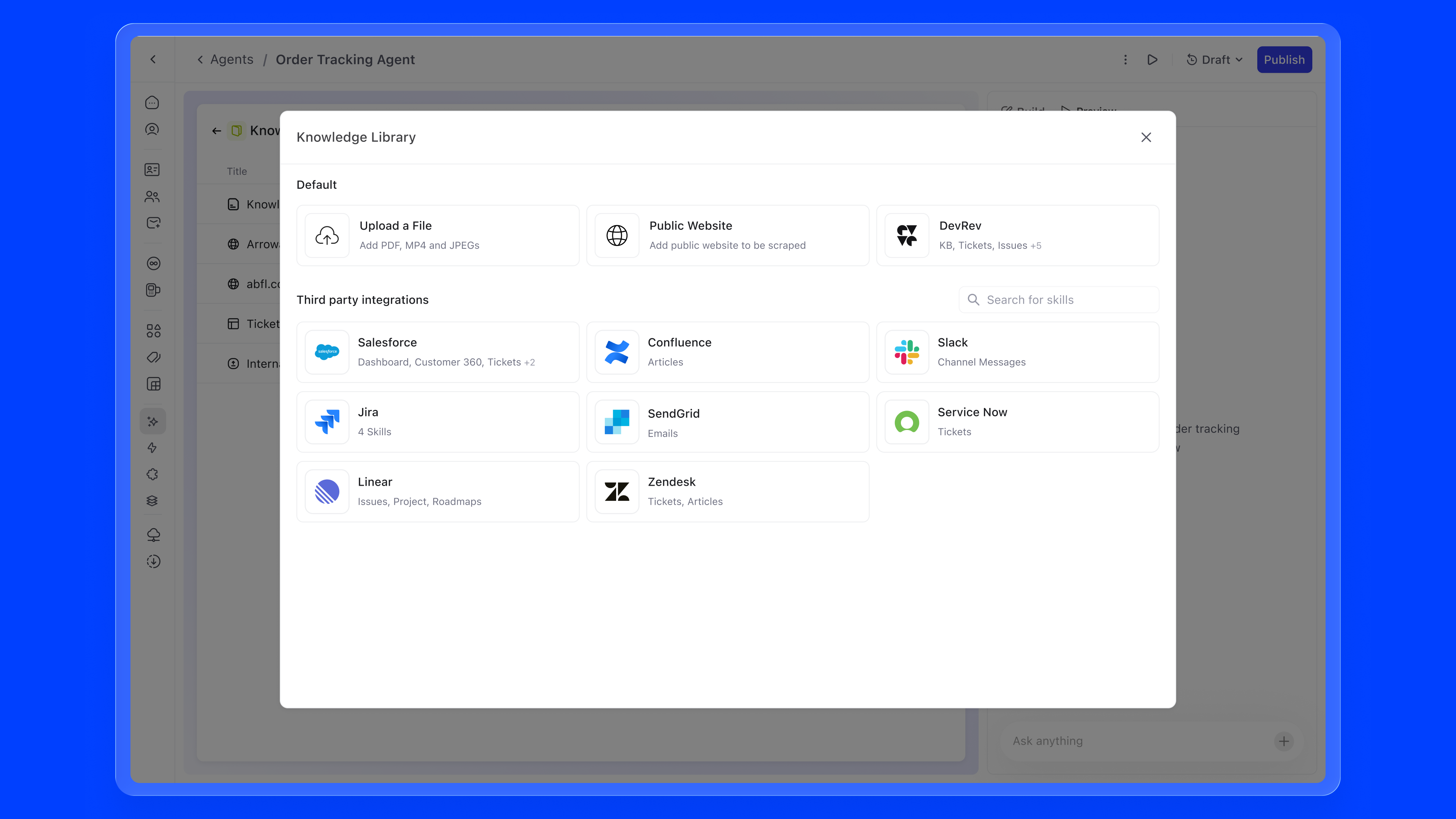
Task: Click the upload circle icon of Intern row
Action: tap(233, 364)
